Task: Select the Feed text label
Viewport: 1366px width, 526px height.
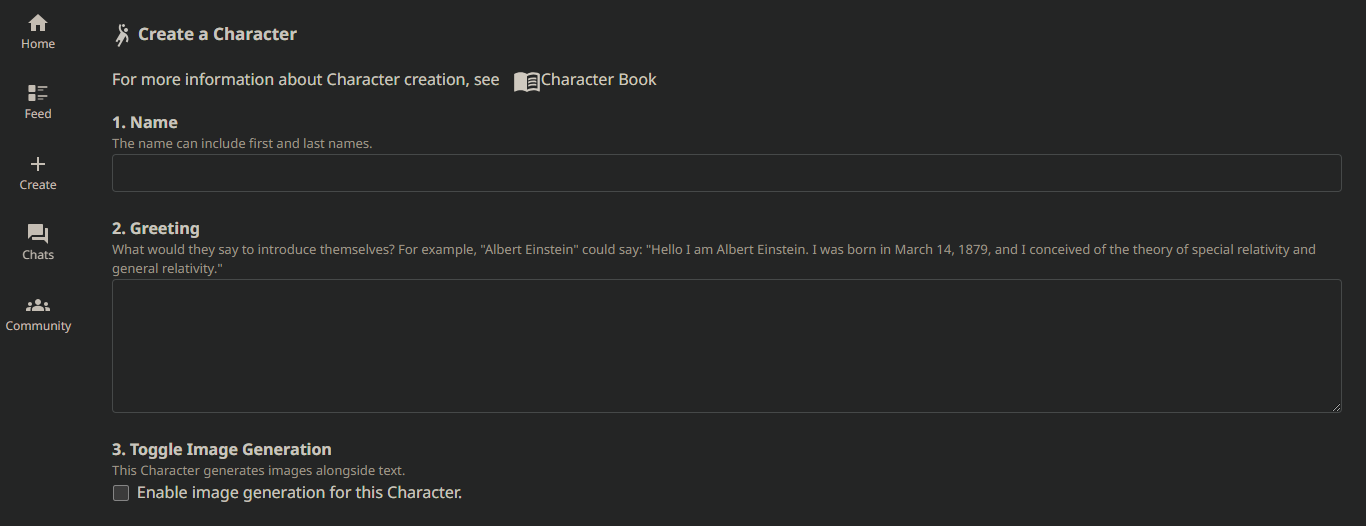Action: (x=38, y=114)
